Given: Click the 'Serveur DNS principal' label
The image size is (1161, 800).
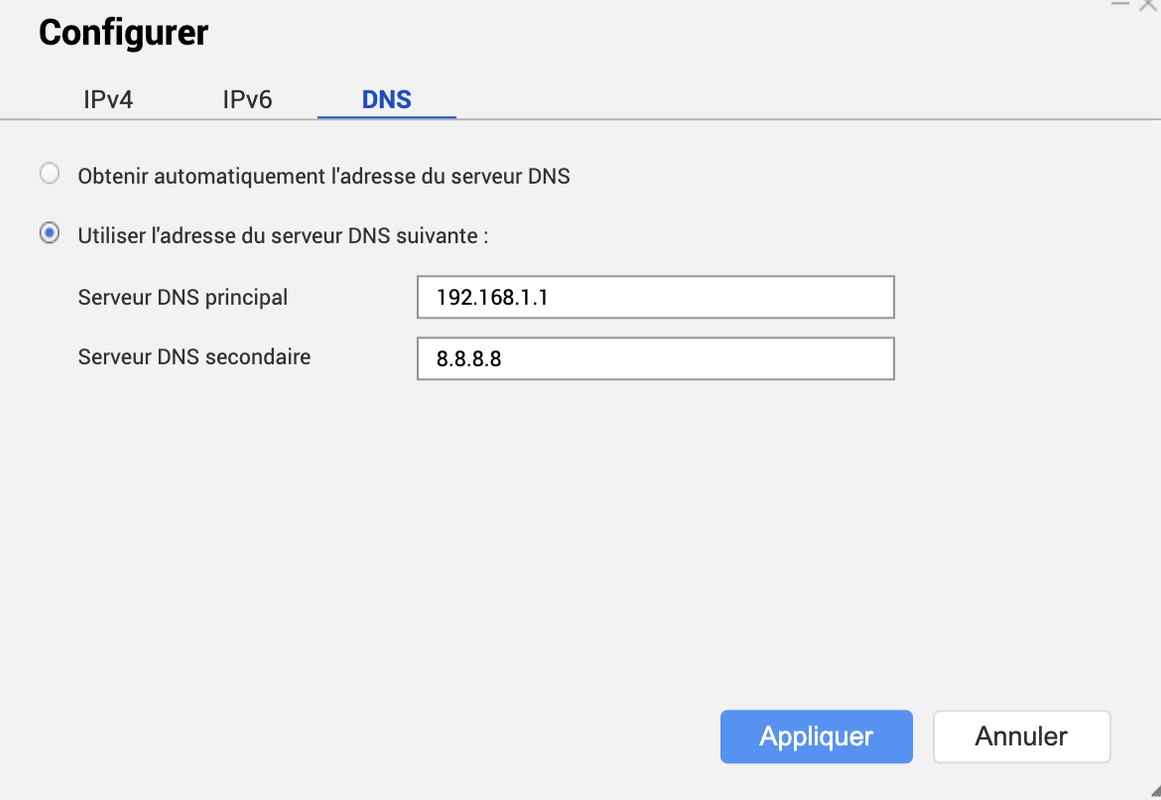Looking at the screenshot, I should 183,297.
